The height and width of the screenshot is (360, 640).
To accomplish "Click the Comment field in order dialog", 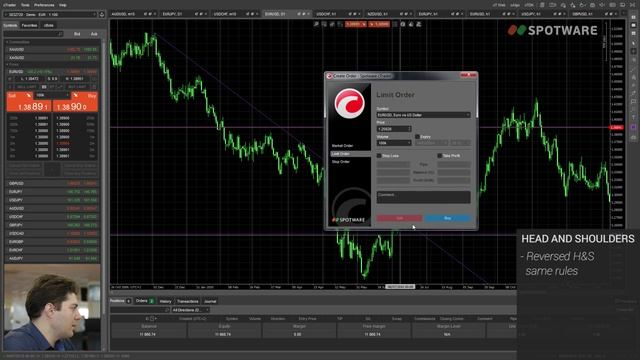I will tap(423, 197).
